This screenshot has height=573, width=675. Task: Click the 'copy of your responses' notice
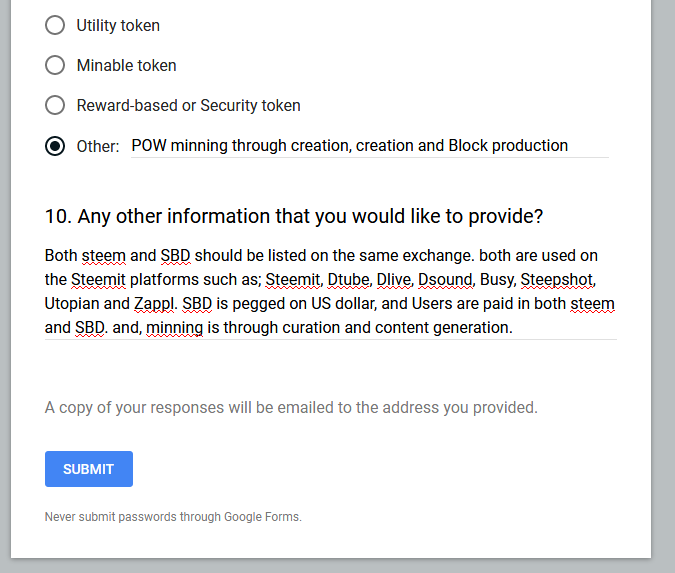pos(291,407)
